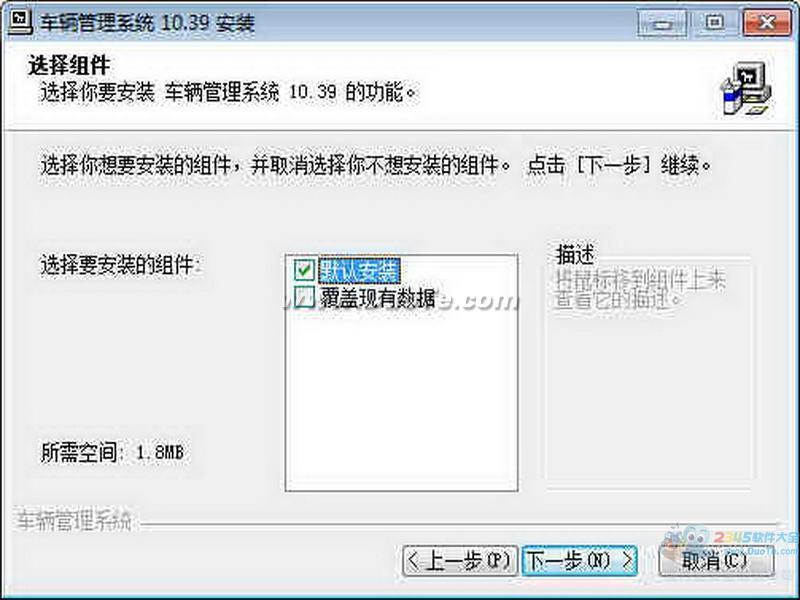Click the 车辆管理系统 branding text at bottom

click(74, 520)
